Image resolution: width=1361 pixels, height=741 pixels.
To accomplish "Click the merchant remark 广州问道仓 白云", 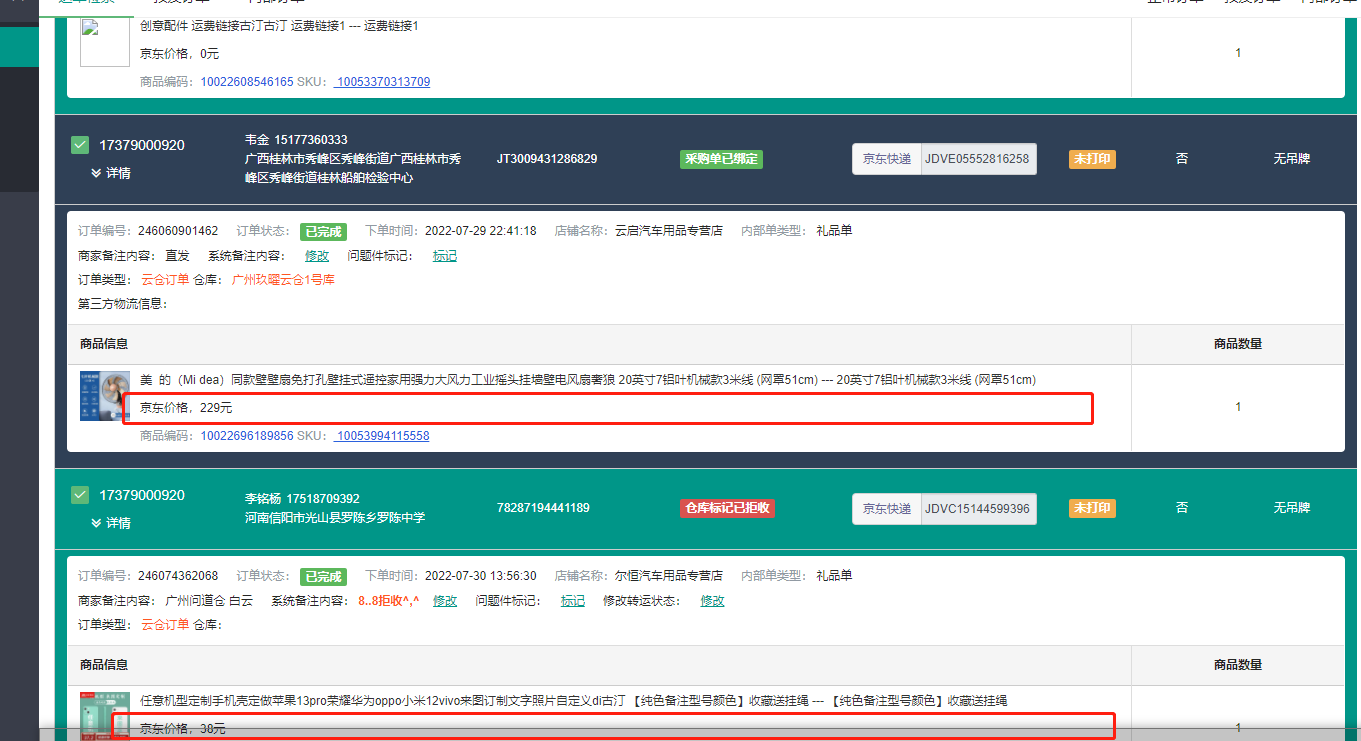I will pos(209,601).
